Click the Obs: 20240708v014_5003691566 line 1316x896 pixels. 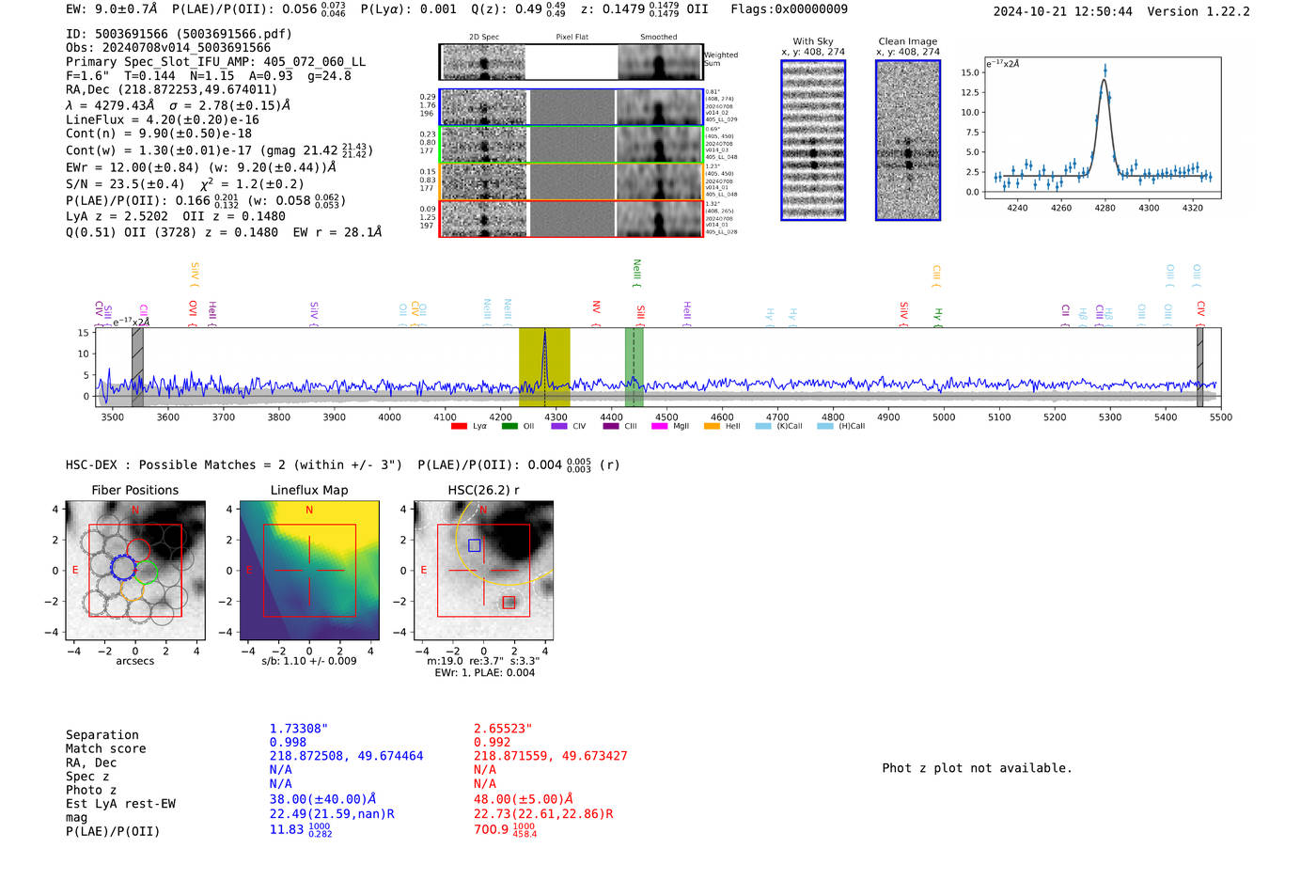(168, 48)
